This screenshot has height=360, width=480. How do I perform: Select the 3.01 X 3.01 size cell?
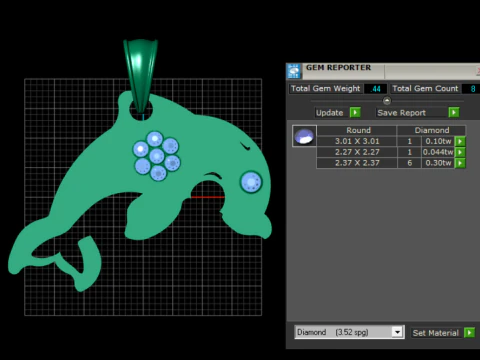tap(357, 141)
